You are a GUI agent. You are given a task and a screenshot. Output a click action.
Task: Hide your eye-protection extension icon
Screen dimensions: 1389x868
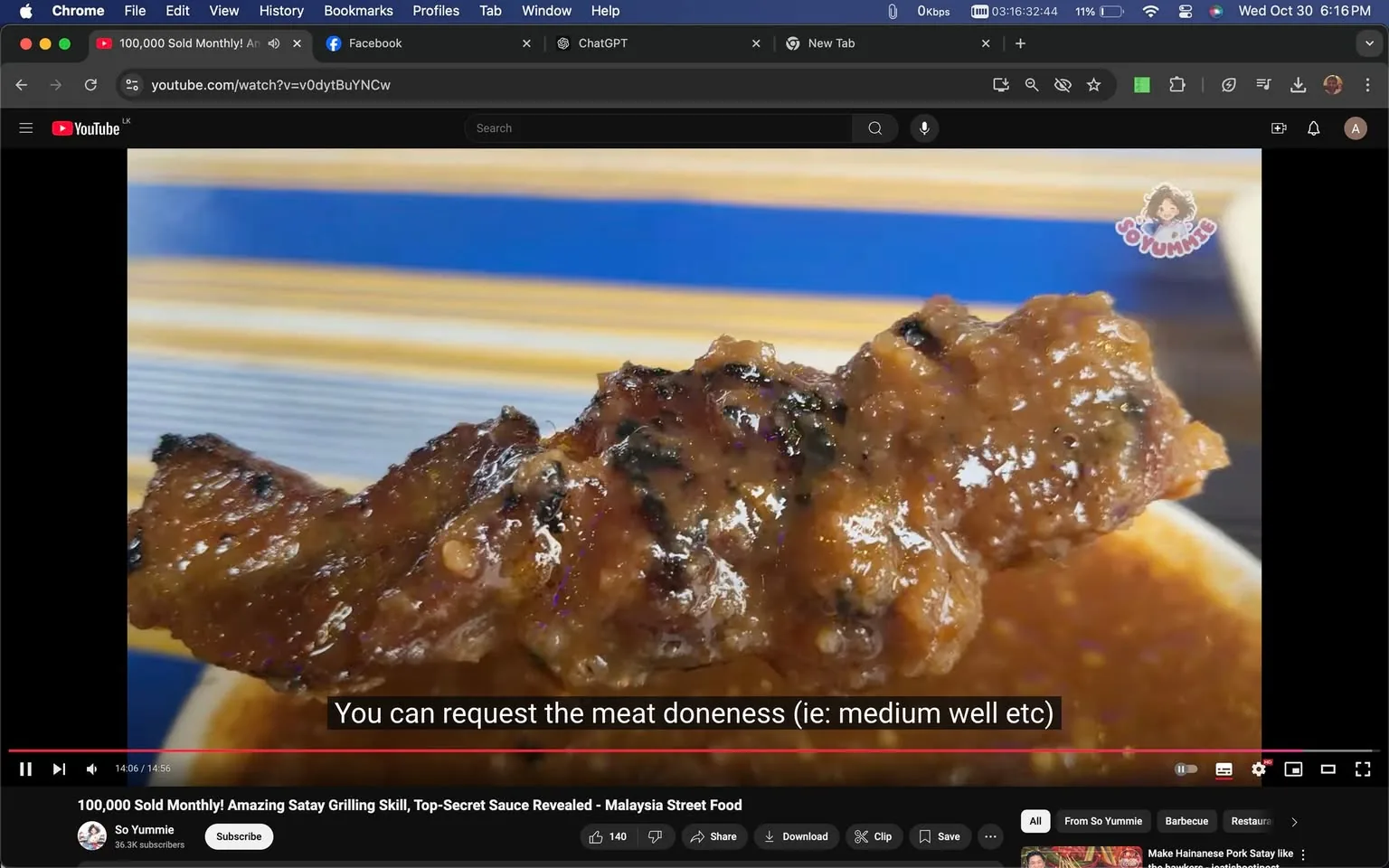pyautogui.click(x=1063, y=84)
